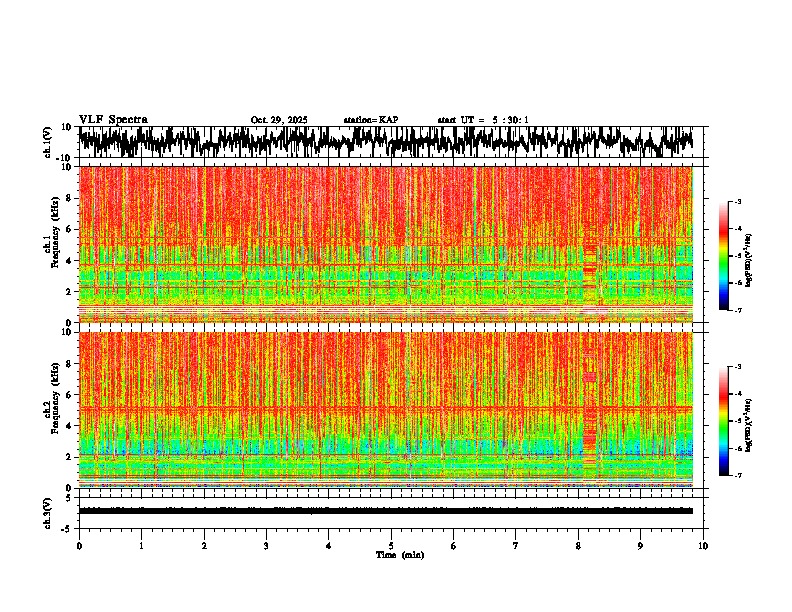This screenshot has width=792, height=612.
Task: Click the ch.2 spectrogram color scale bar
Action: click(723, 421)
